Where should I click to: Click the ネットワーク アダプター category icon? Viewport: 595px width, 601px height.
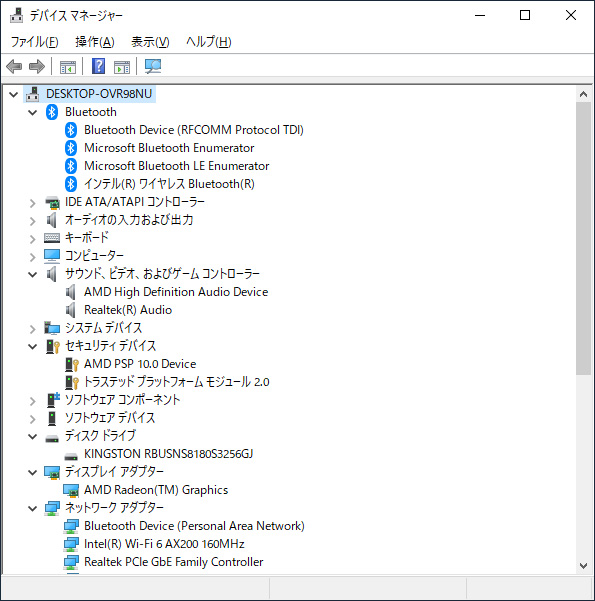(52, 508)
